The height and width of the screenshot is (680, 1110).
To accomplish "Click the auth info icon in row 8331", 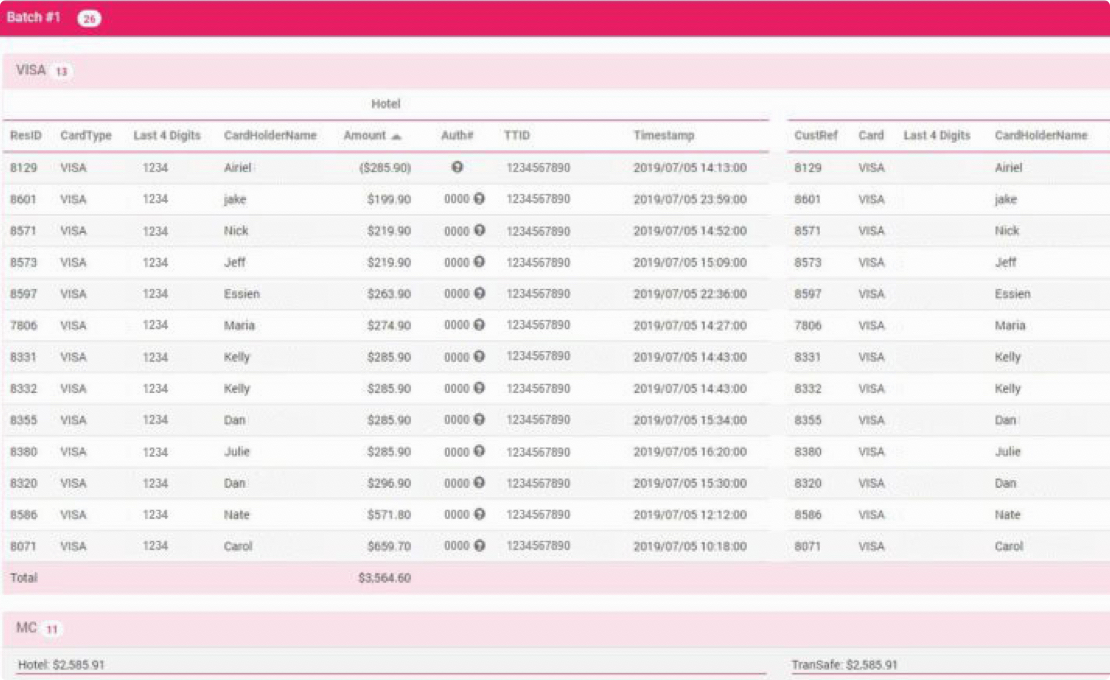I will (479, 356).
